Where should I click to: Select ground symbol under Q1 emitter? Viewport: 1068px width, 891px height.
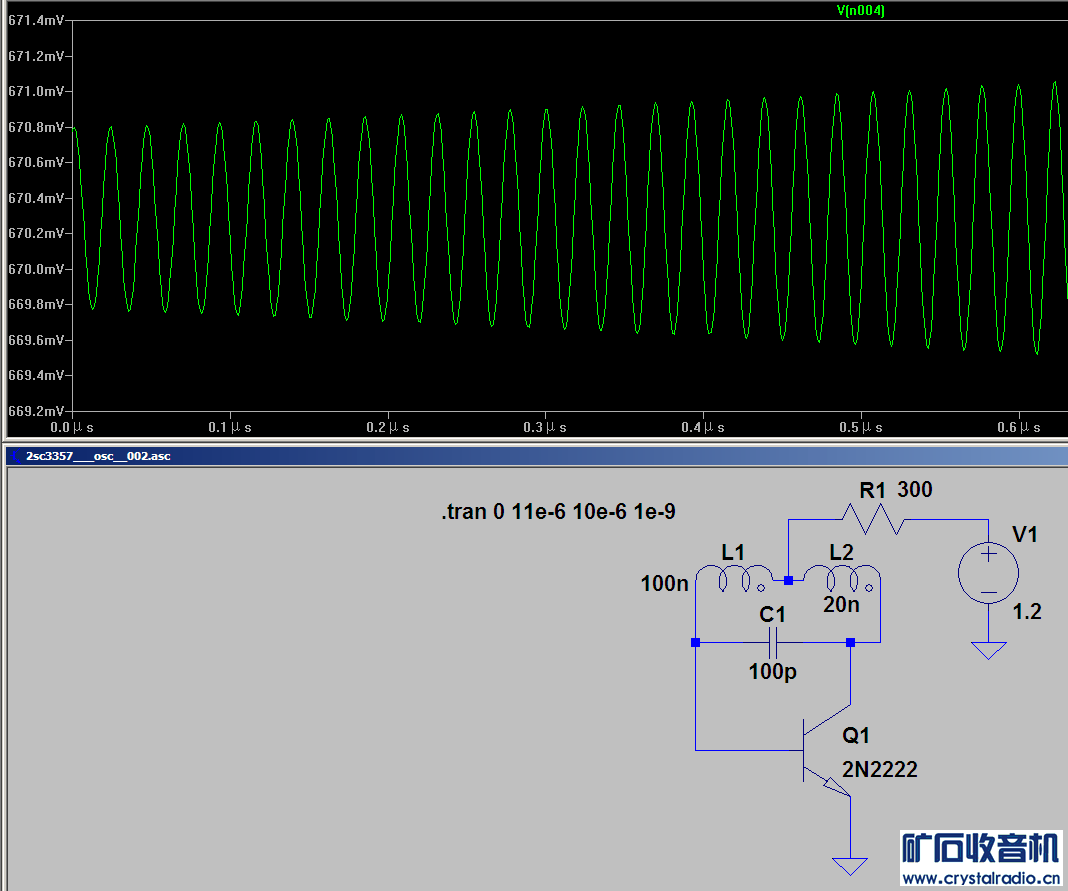click(x=850, y=865)
